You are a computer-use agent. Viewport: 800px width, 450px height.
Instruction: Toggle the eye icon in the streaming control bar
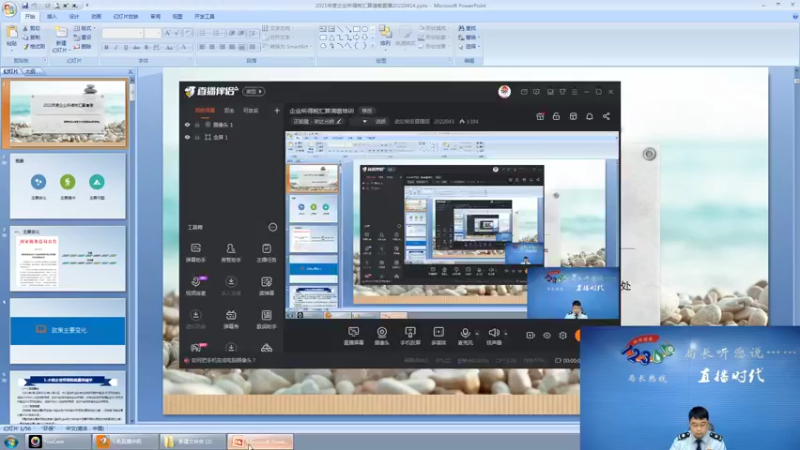[547, 335]
